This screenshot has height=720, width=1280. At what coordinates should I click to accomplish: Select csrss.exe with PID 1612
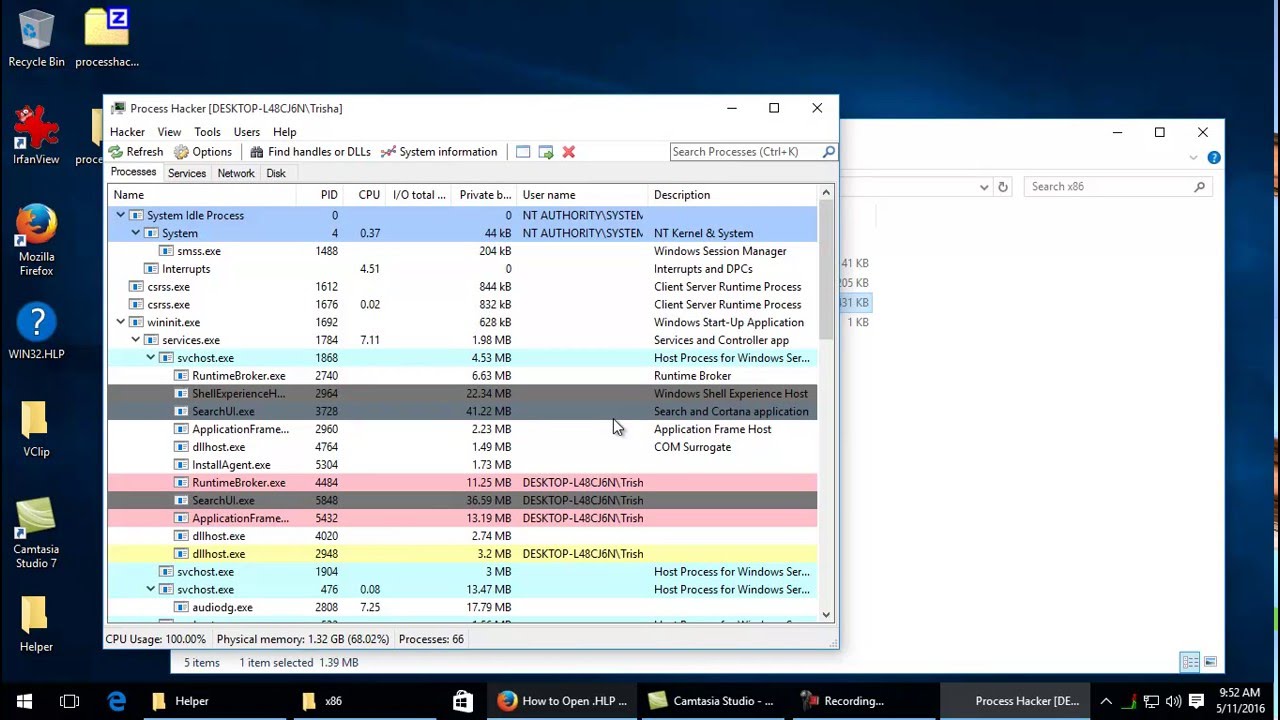(462, 287)
